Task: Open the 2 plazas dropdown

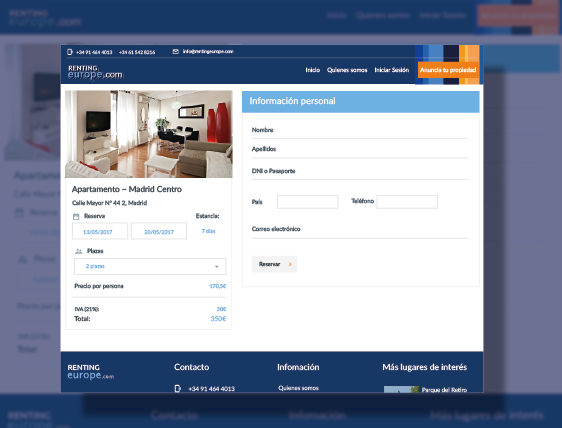Action: point(150,266)
